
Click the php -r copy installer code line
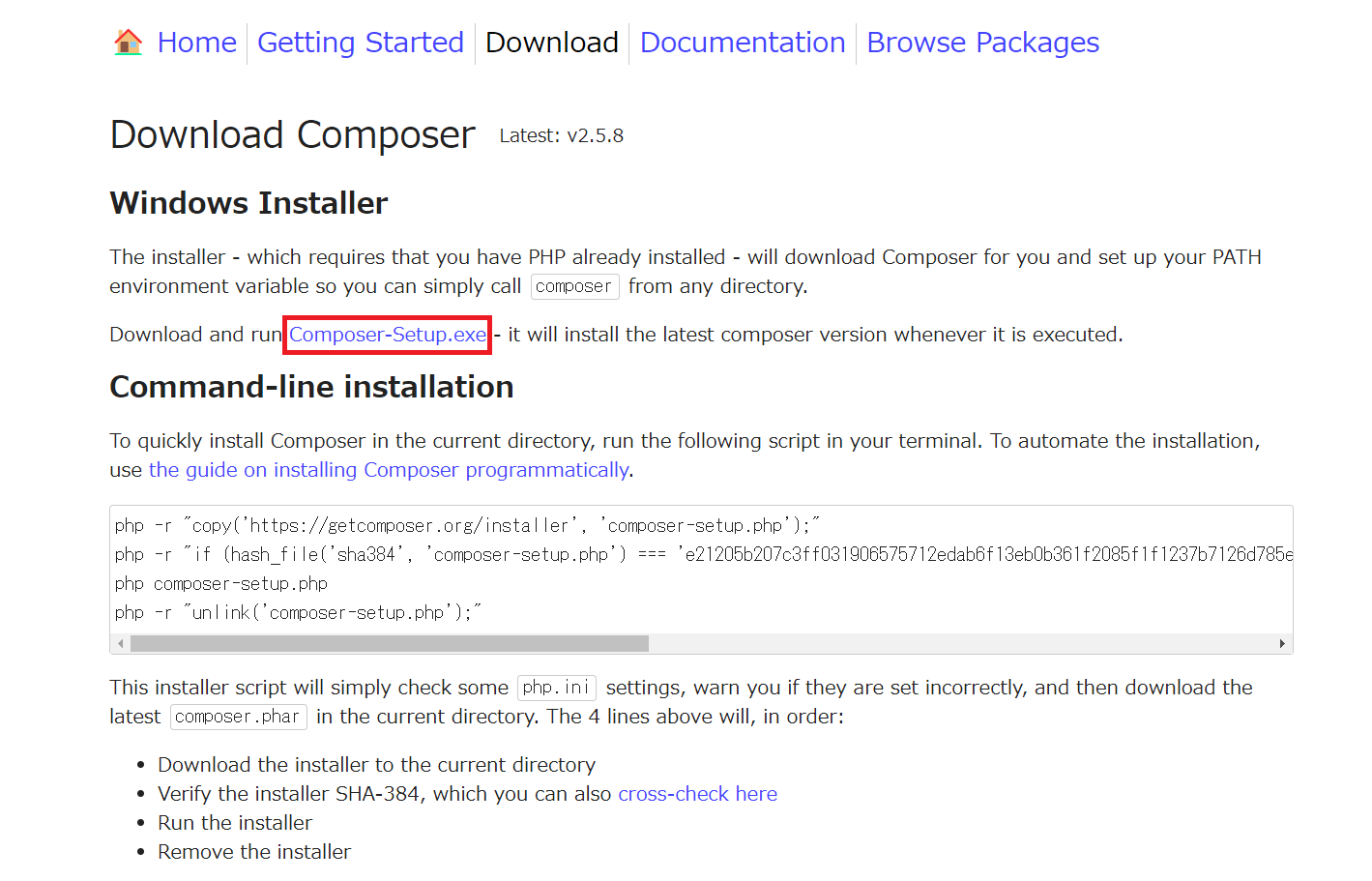[467, 525]
